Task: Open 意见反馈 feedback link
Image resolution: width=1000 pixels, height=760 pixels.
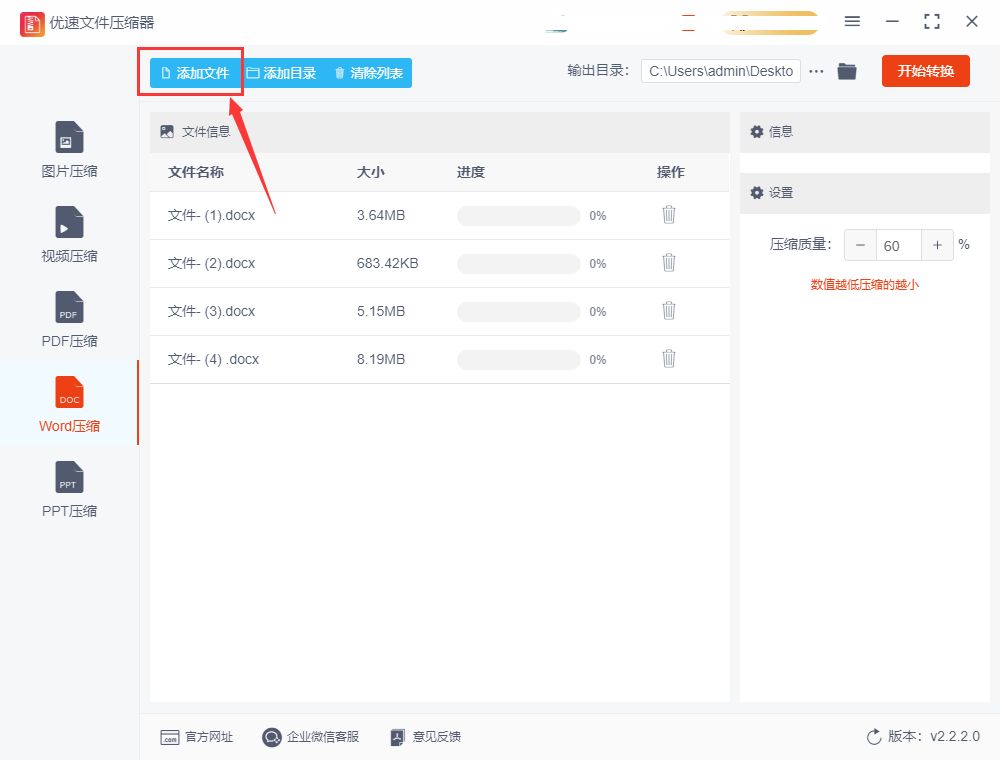Action: pos(425,737)
